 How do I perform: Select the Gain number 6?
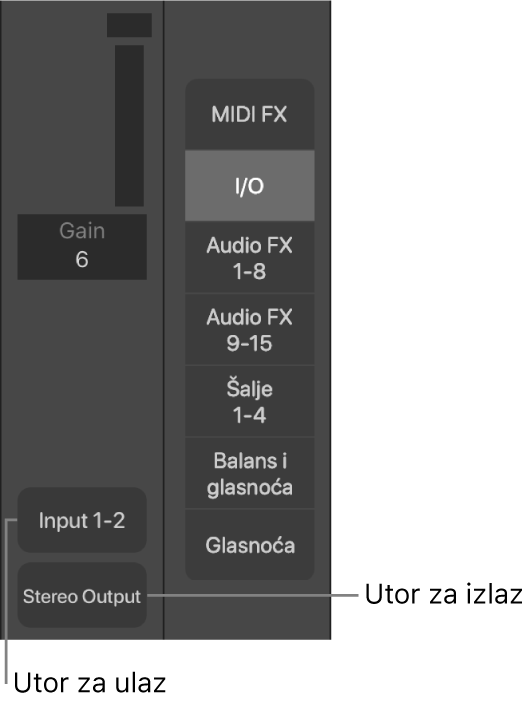(x=82, y=259)
